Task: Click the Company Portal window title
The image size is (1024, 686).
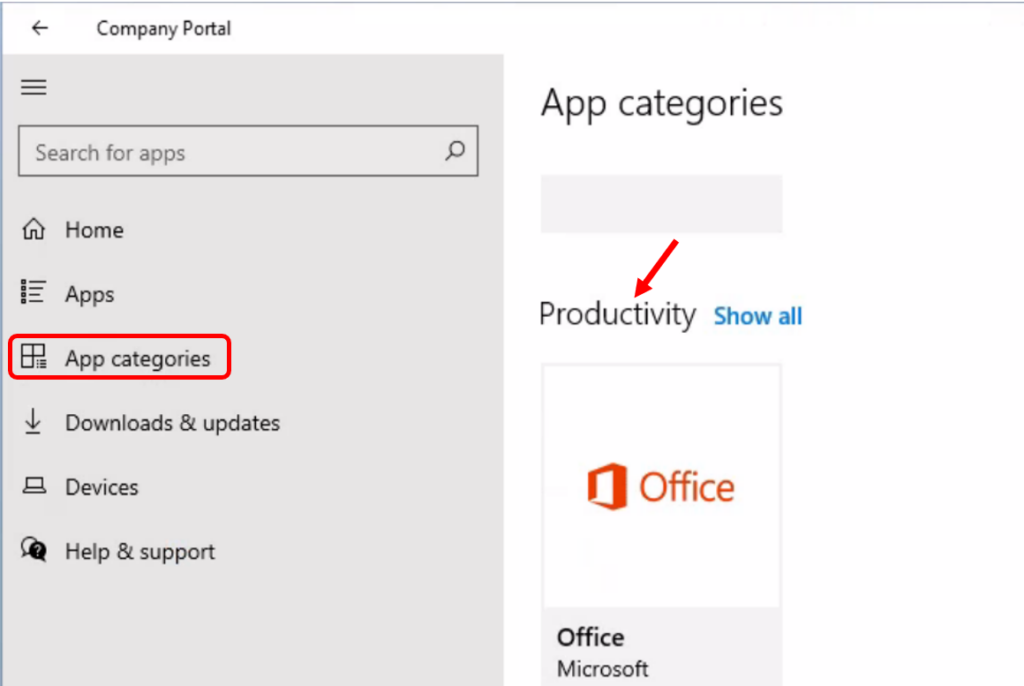Action: point(164,29)
